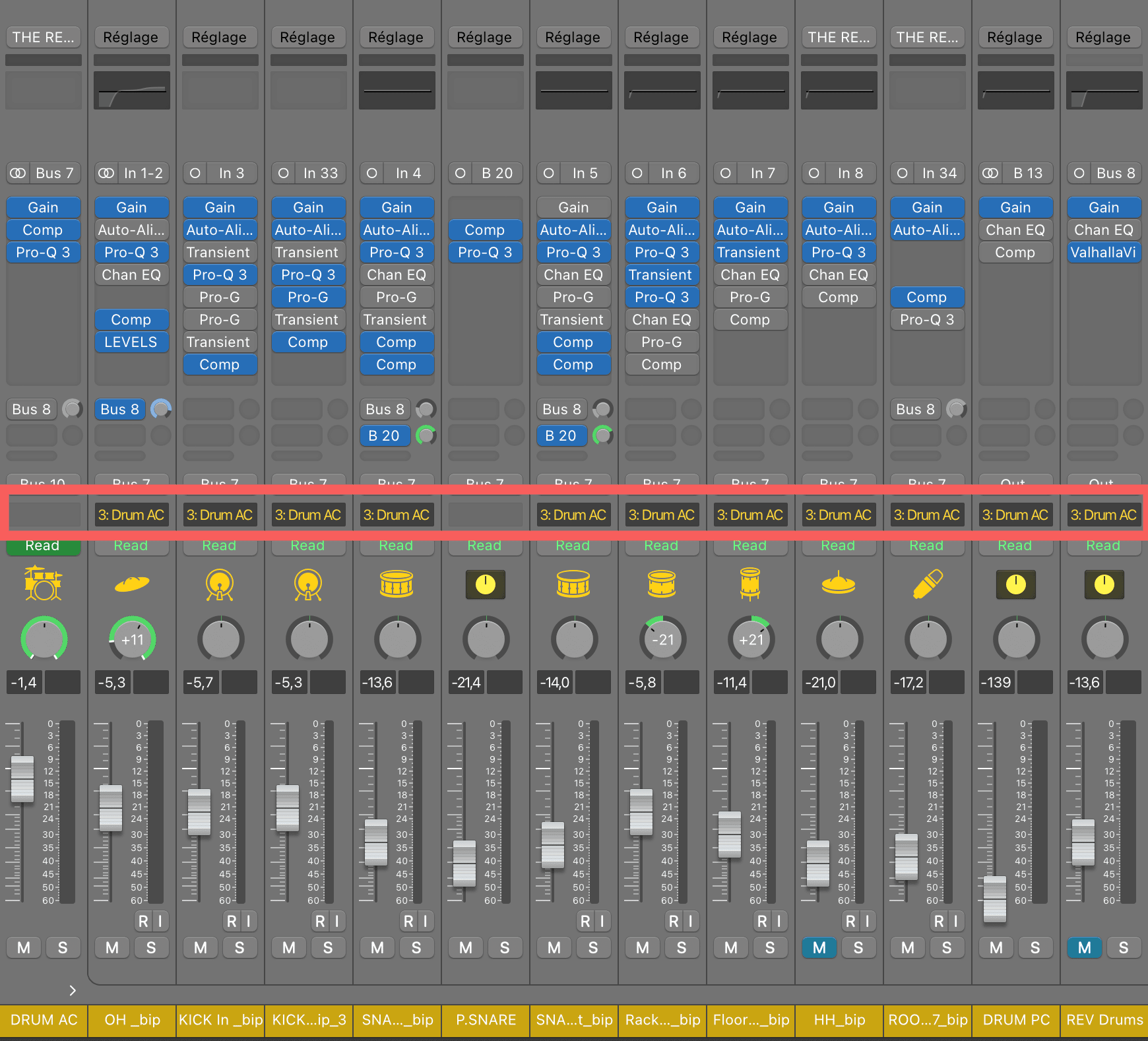Open the THE RE... setting menu on DRUM AC

tap(44, 37)
